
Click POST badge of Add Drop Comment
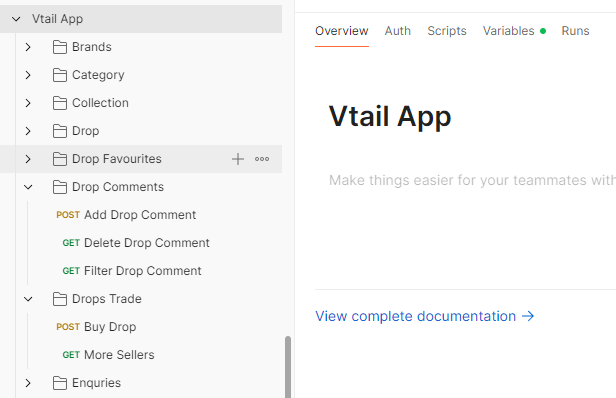[68, 215]
